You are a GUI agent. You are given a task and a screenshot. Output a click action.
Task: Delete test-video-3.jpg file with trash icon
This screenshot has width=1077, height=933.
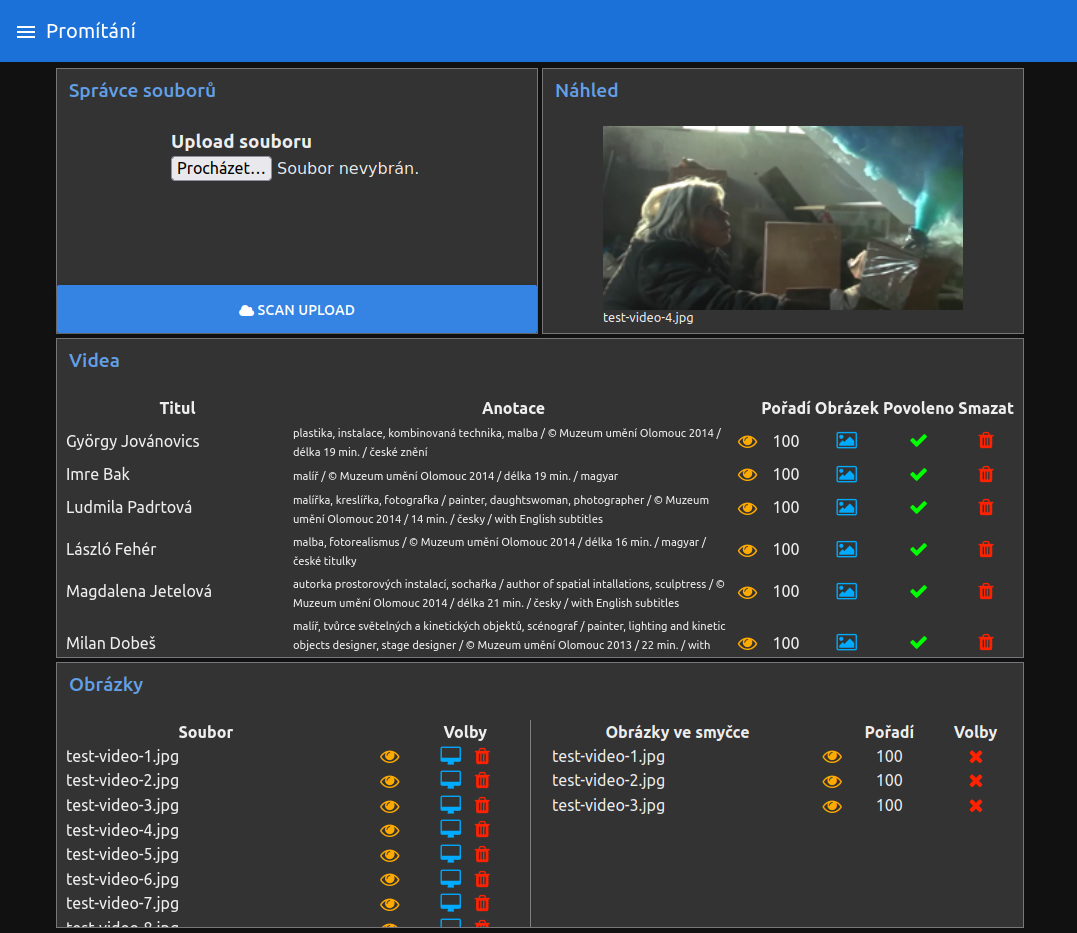coord(482,805)
